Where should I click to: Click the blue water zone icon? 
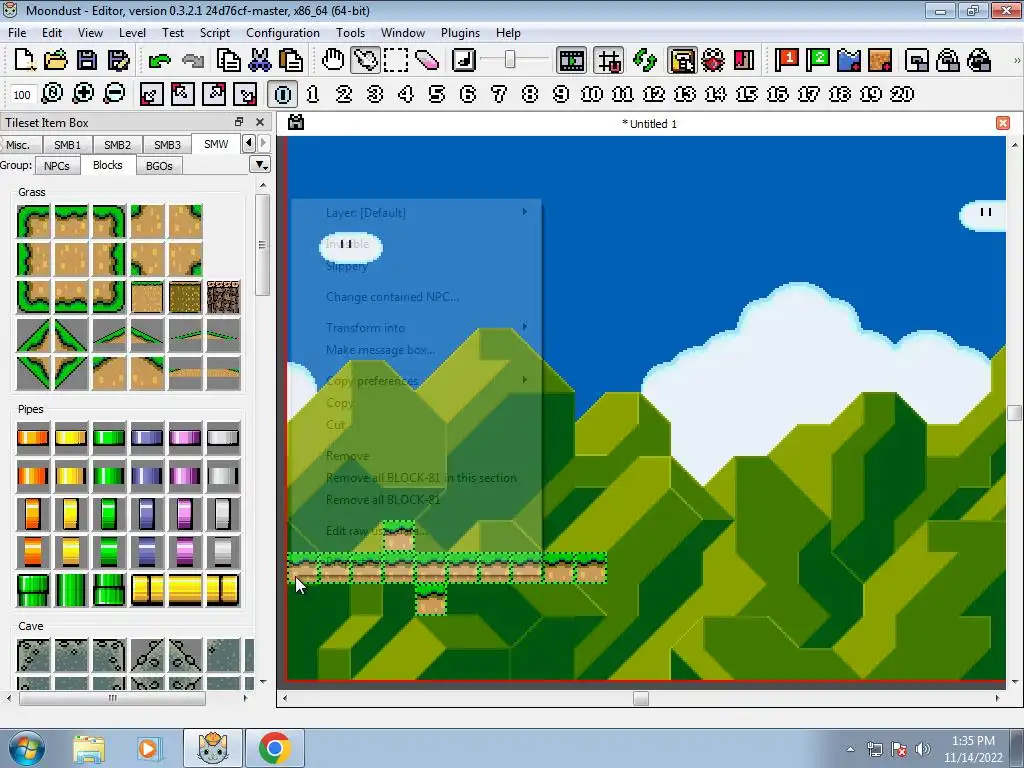click(849, 60)
